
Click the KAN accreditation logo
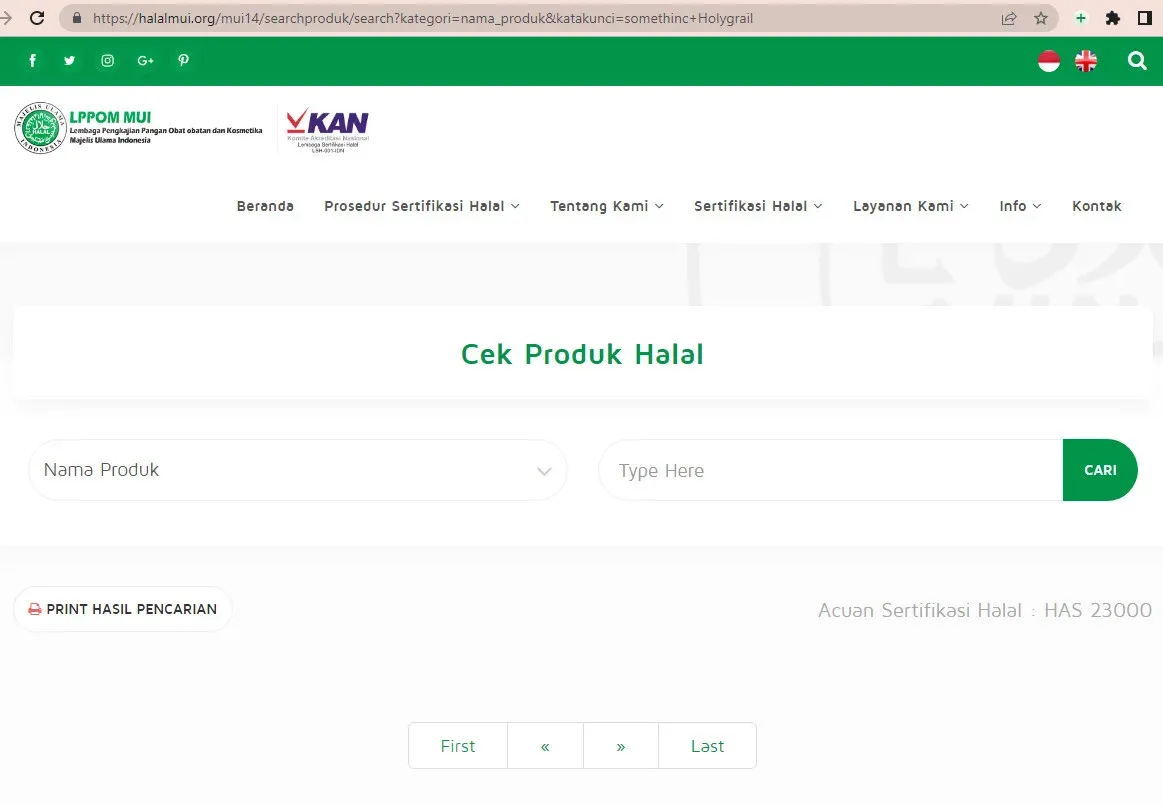click(327, 129)
